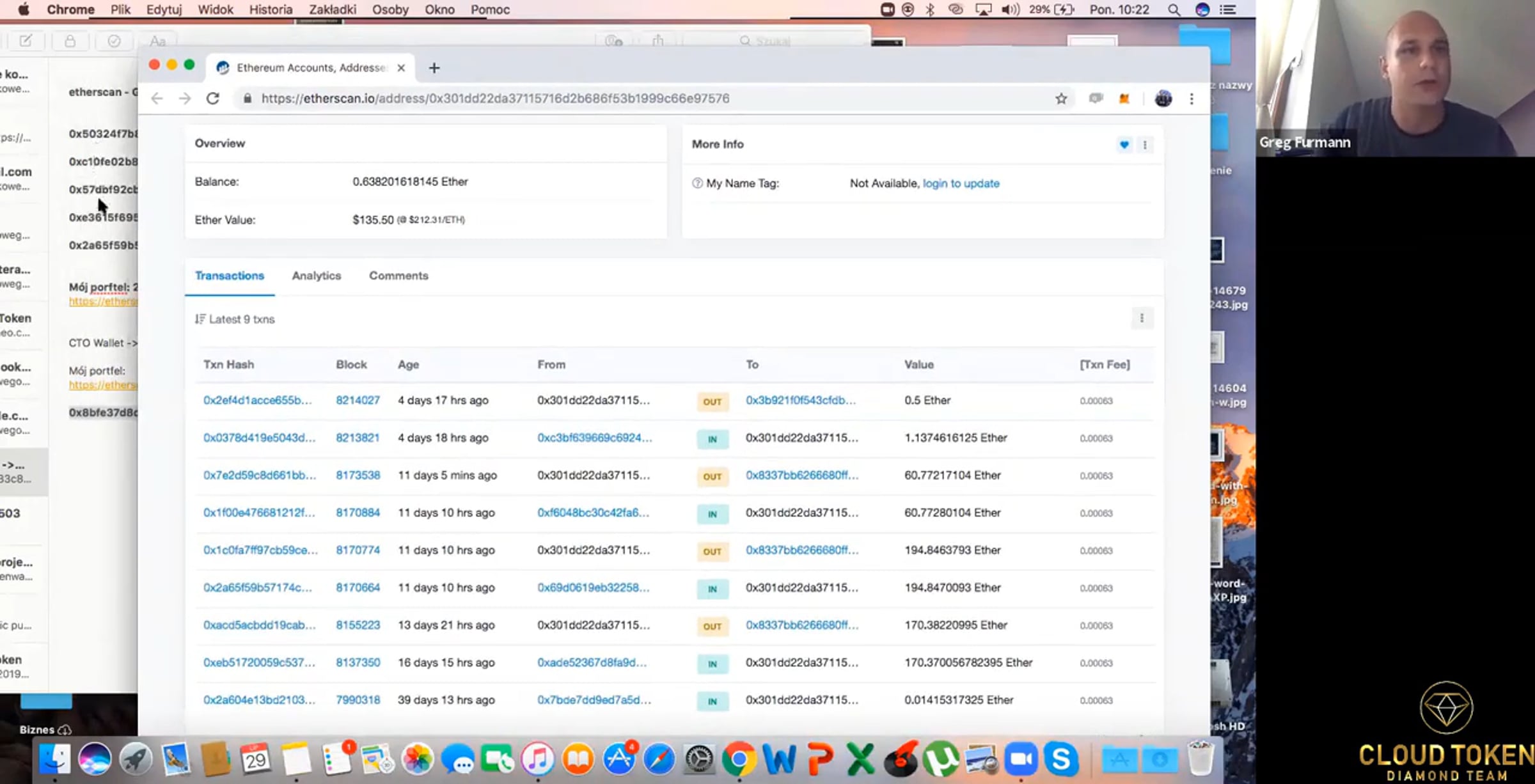Image resolution: width=1535 pixels, height=784 pixels.
Task: Open the Zakładki menu
Action: click(x=333, y=10)
